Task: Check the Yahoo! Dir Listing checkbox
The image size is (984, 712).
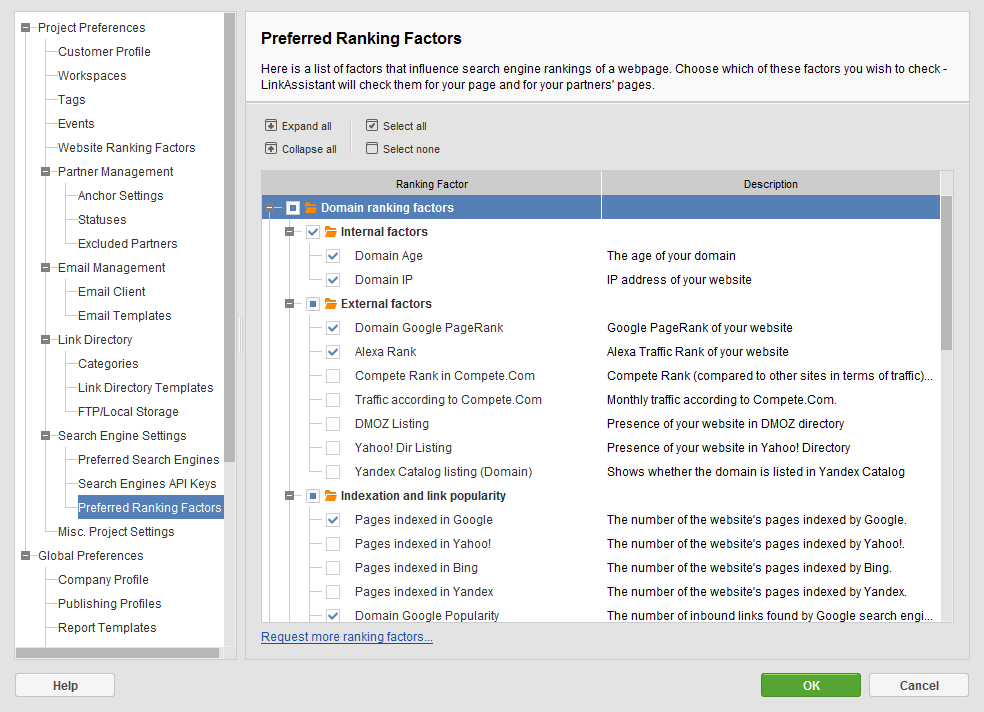Action: (333, 448)
